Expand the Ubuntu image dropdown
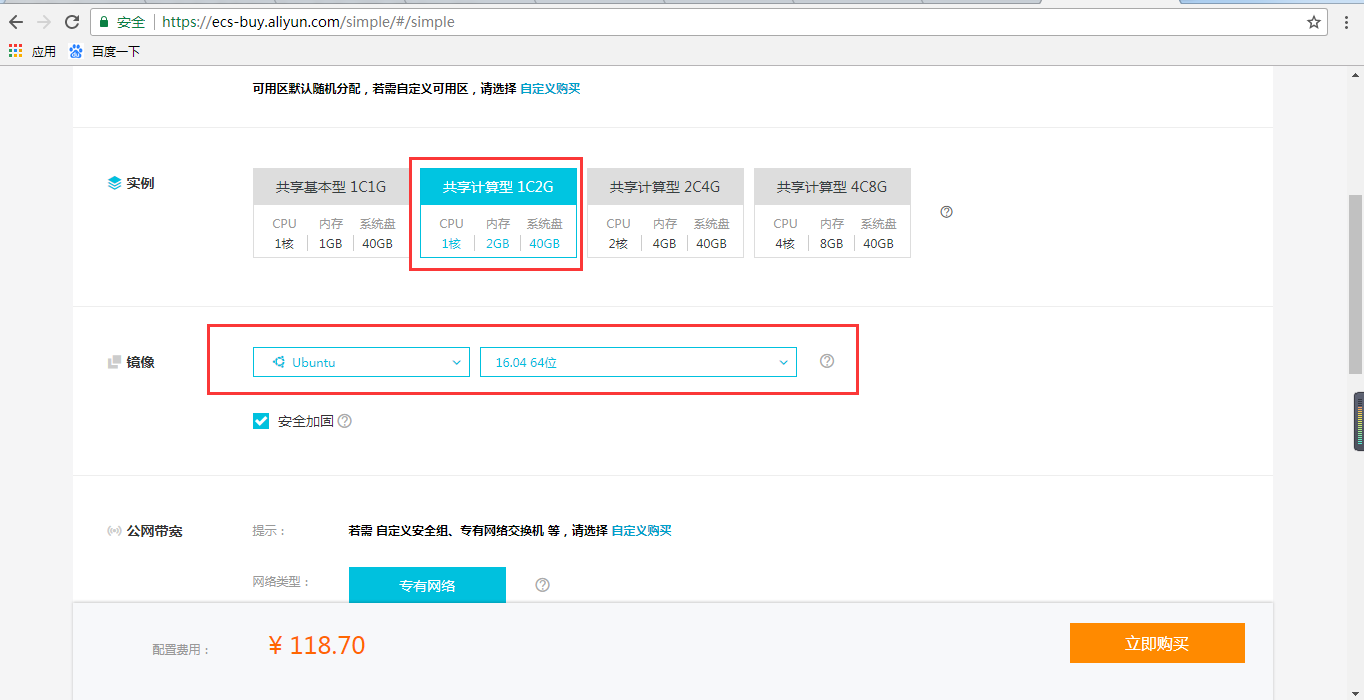The width and height of the screenshot is (1364, 700). 361,362
